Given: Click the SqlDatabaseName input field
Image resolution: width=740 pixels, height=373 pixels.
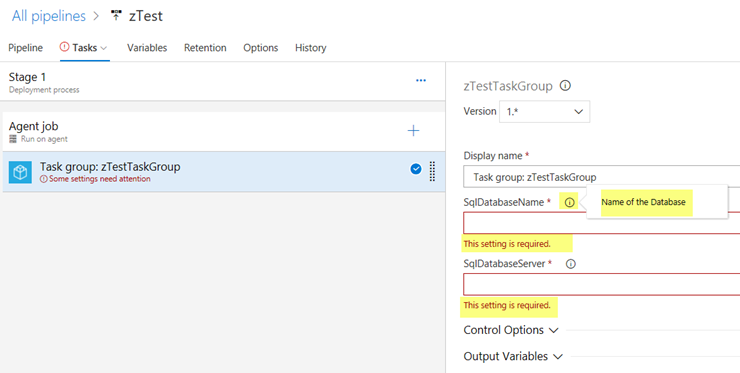Looking at the screenshot, I should (x=602, y=223).
